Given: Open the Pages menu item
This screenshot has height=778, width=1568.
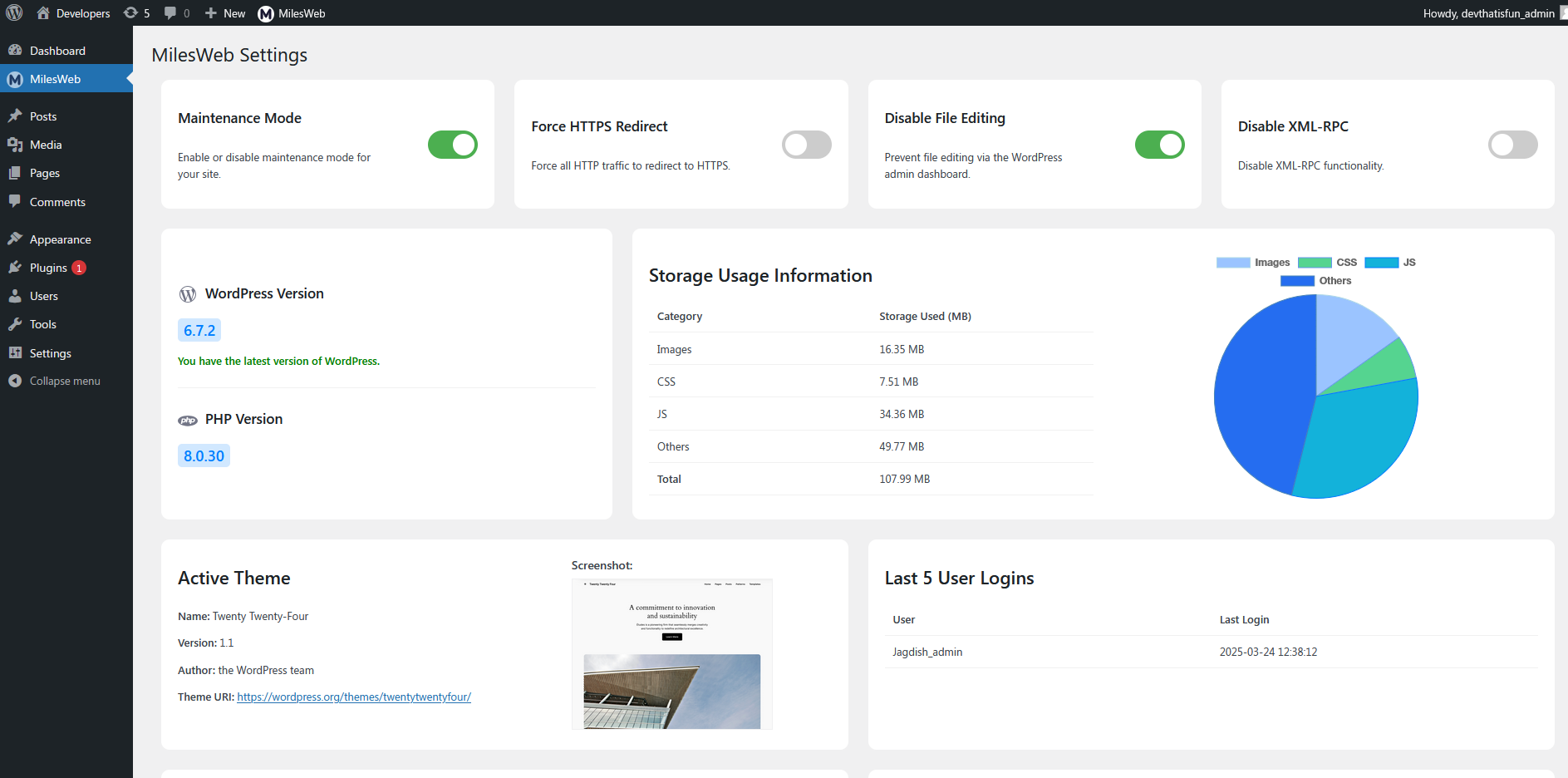Looking at the screenshot, I should pos(66,173).
